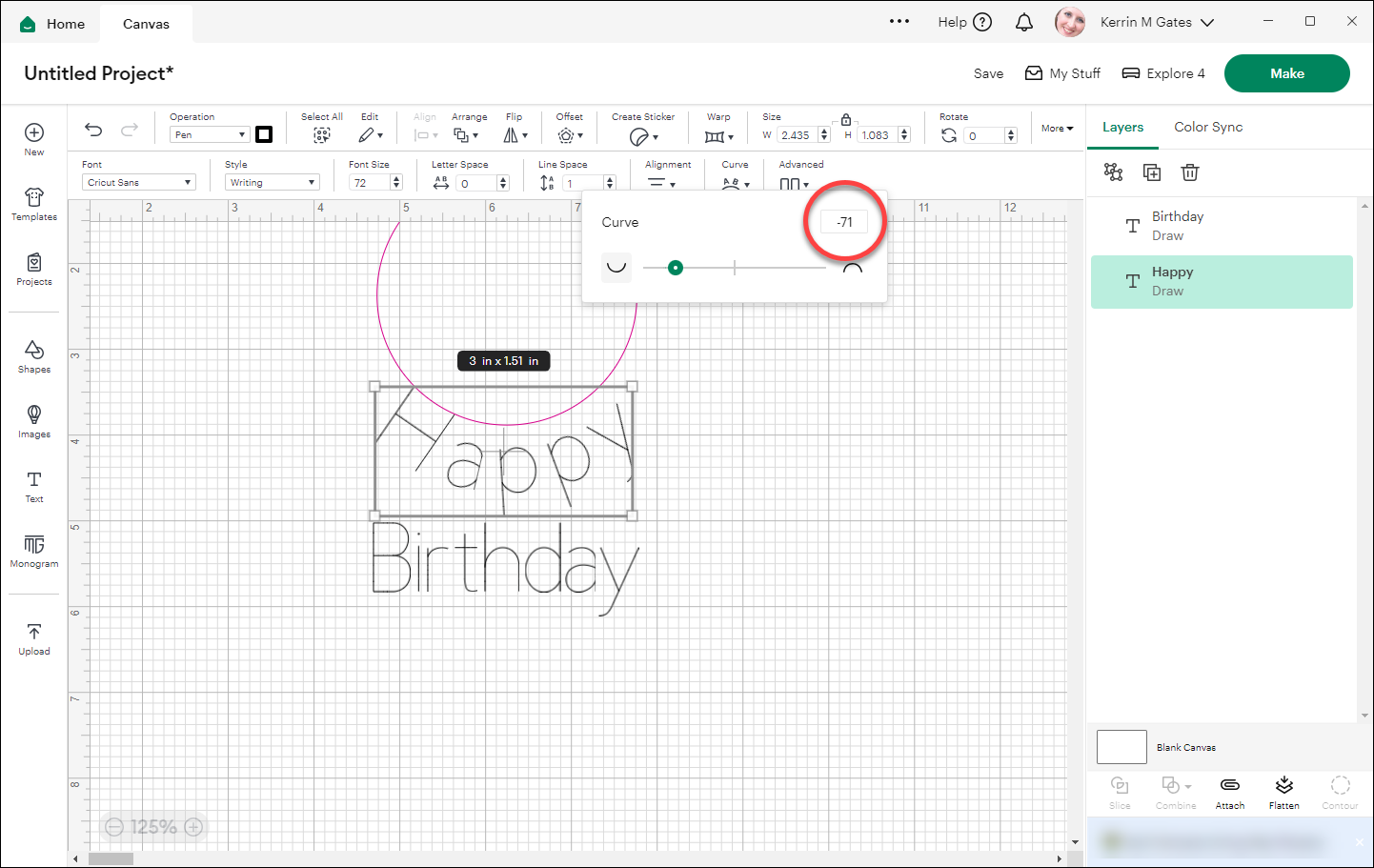Select downward curve direction button
The width and height of the screenshot is (1374, 868).
pos(616,268)
